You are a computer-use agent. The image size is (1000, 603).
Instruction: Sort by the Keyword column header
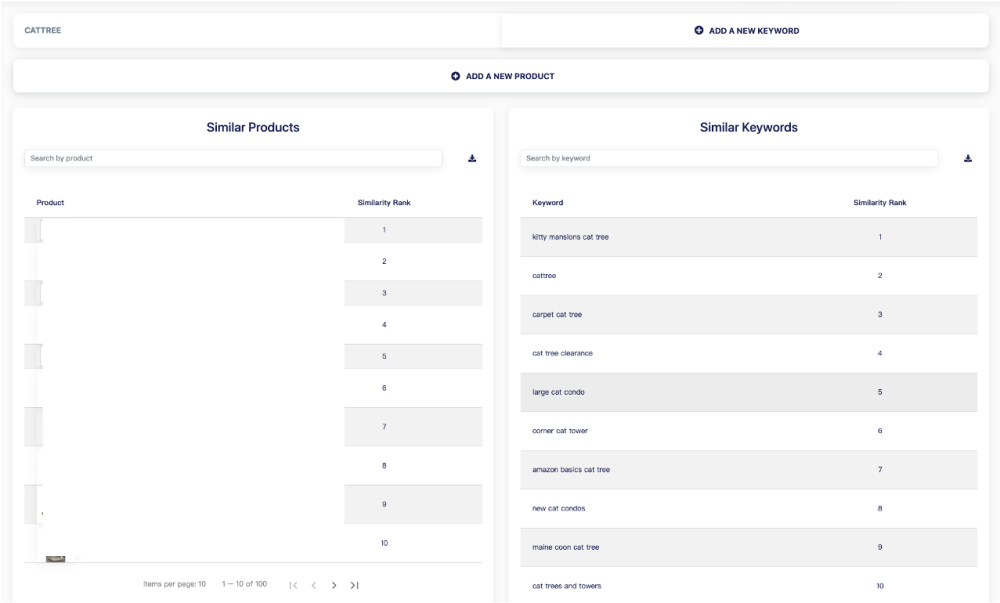click(x=548, y=203)
